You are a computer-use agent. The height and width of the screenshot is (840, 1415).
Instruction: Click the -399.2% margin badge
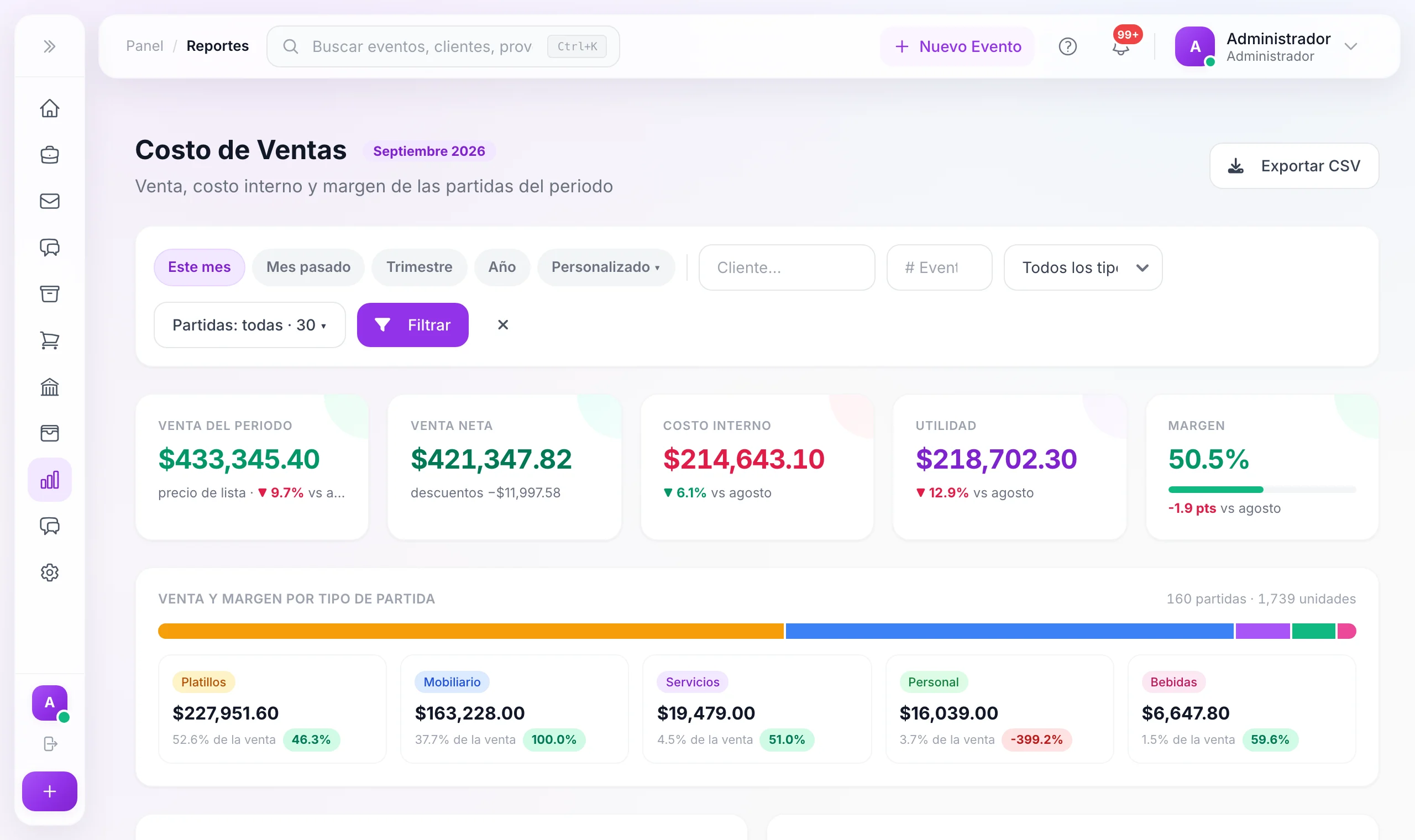pyautogui.click(x=1036, y=740)
